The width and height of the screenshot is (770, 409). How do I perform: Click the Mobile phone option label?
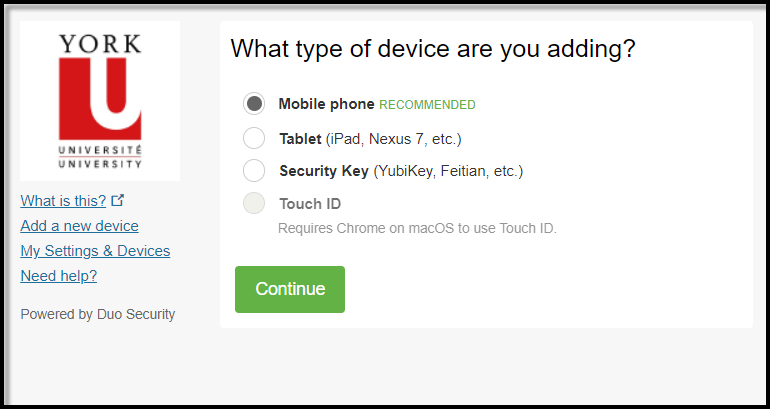(327, 104)
